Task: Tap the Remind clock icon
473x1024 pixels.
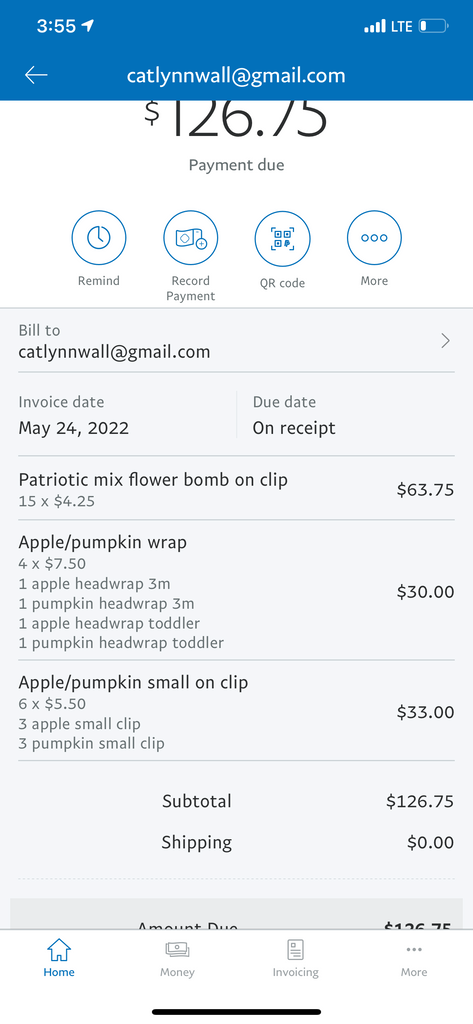Action: pos(99,238)
